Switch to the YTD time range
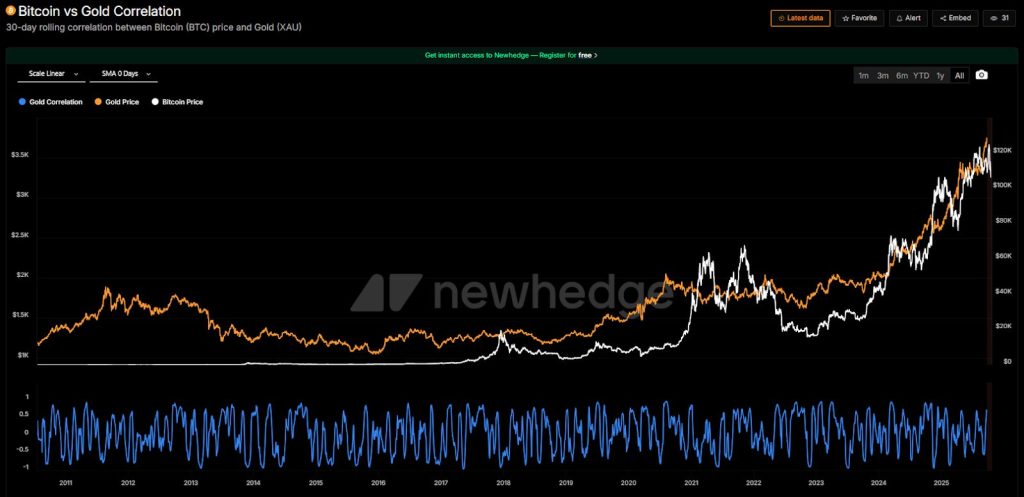 [921, 75]
